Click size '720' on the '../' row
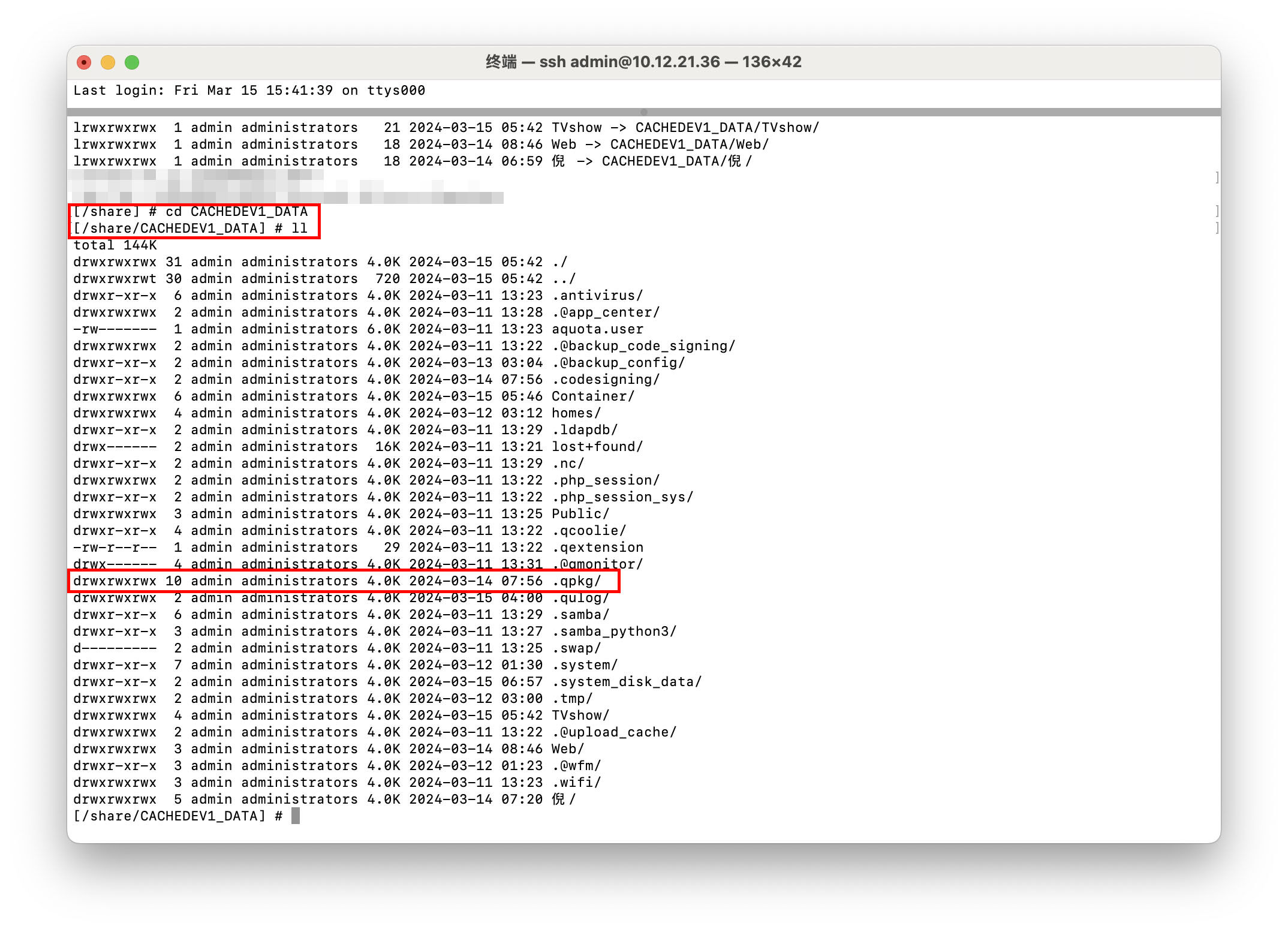The image size is (1288, 932). (x=388, y=279)
